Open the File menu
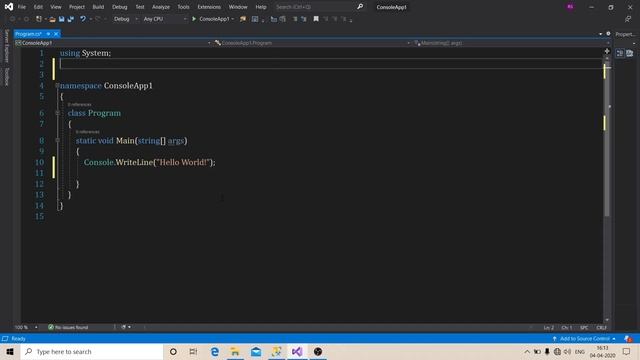The width and height of the screenshot is (640, 360). pos(22,7)
